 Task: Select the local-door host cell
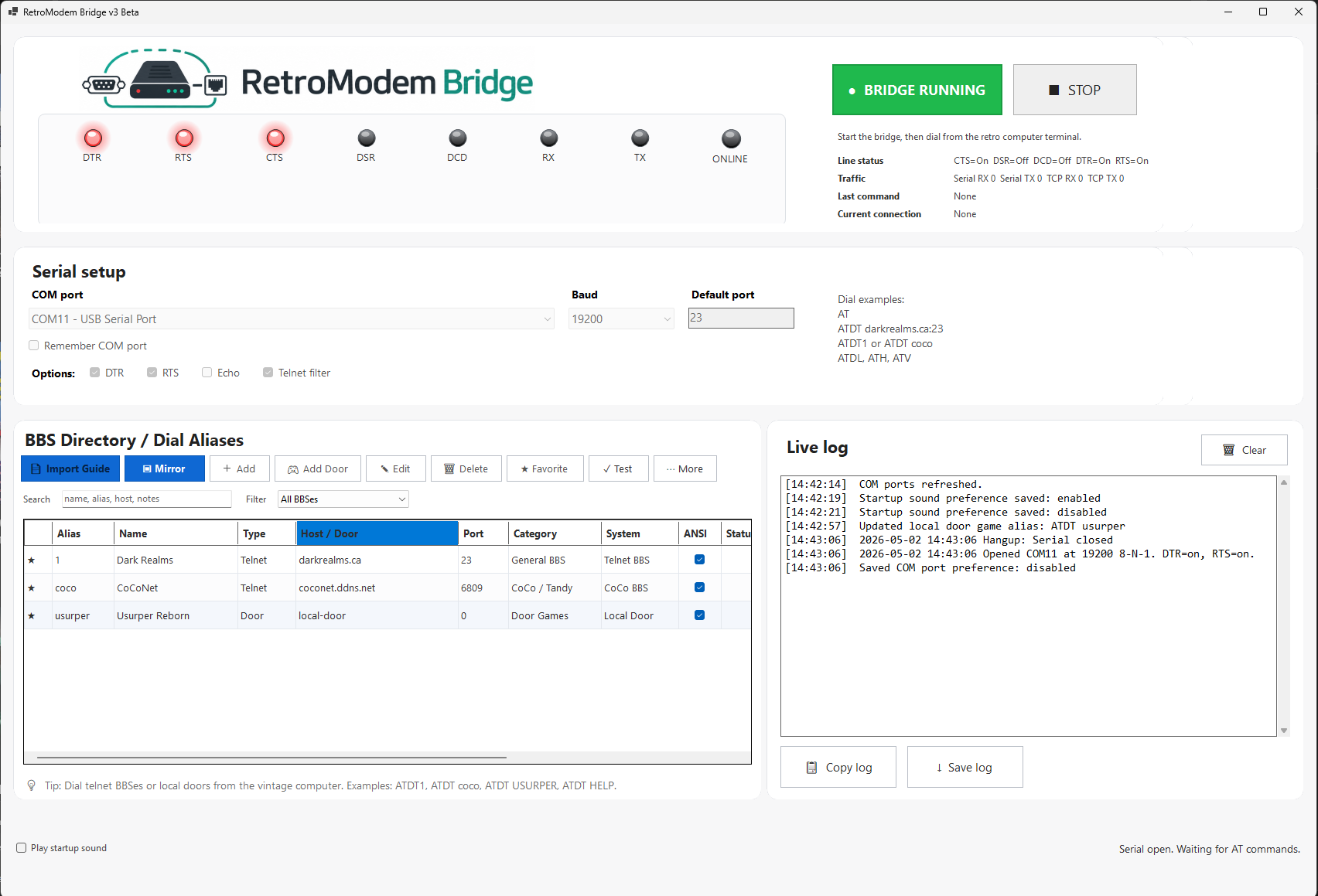[x=377, y=615]
